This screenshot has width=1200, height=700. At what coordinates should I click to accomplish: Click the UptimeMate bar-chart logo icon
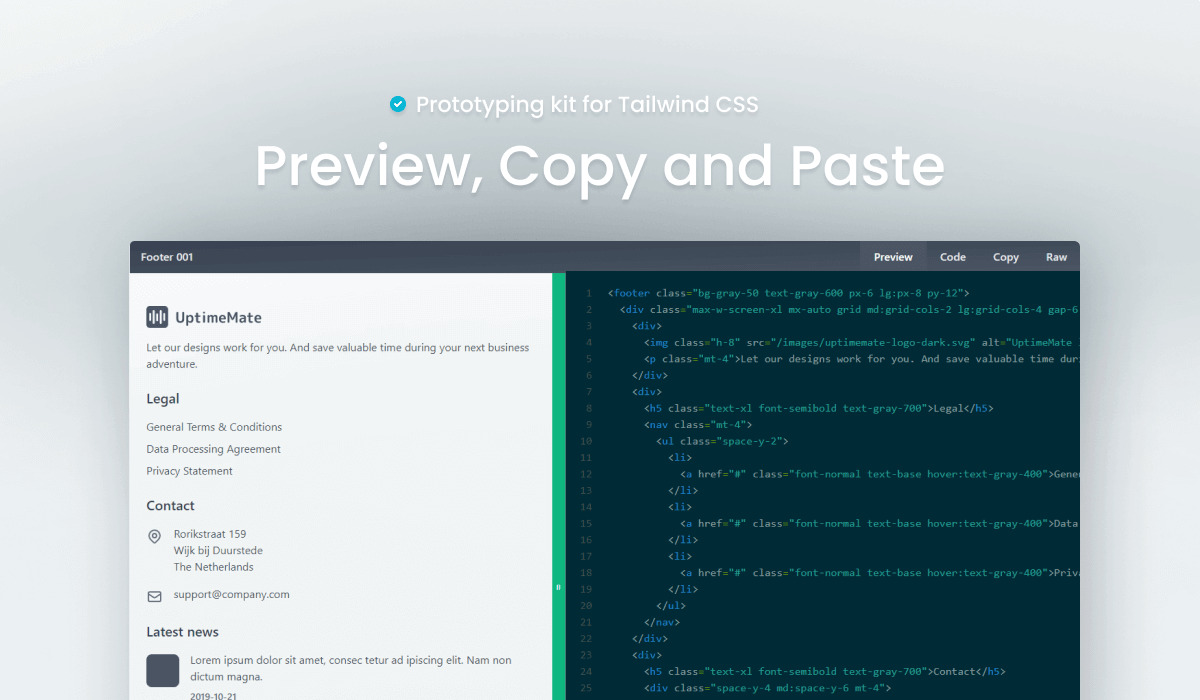pos(157,317)
